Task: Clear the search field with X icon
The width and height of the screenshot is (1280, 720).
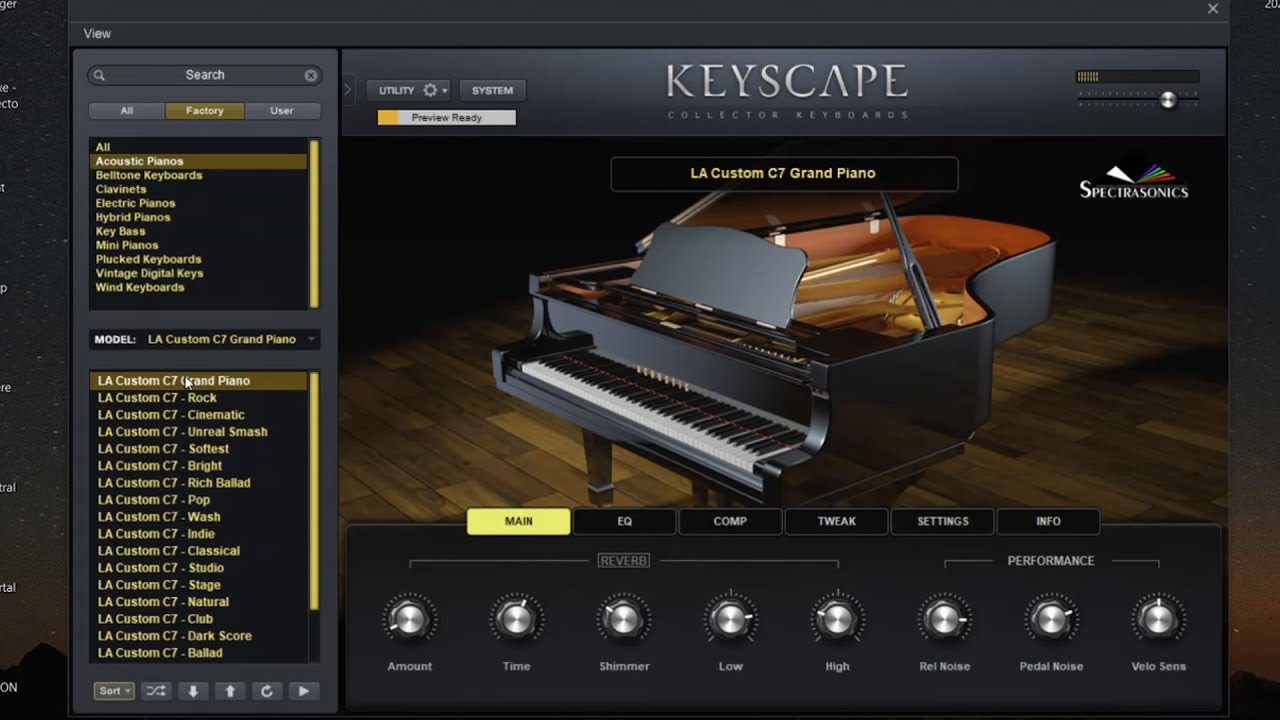Action: pyautogui.click(x=311, y=75)
